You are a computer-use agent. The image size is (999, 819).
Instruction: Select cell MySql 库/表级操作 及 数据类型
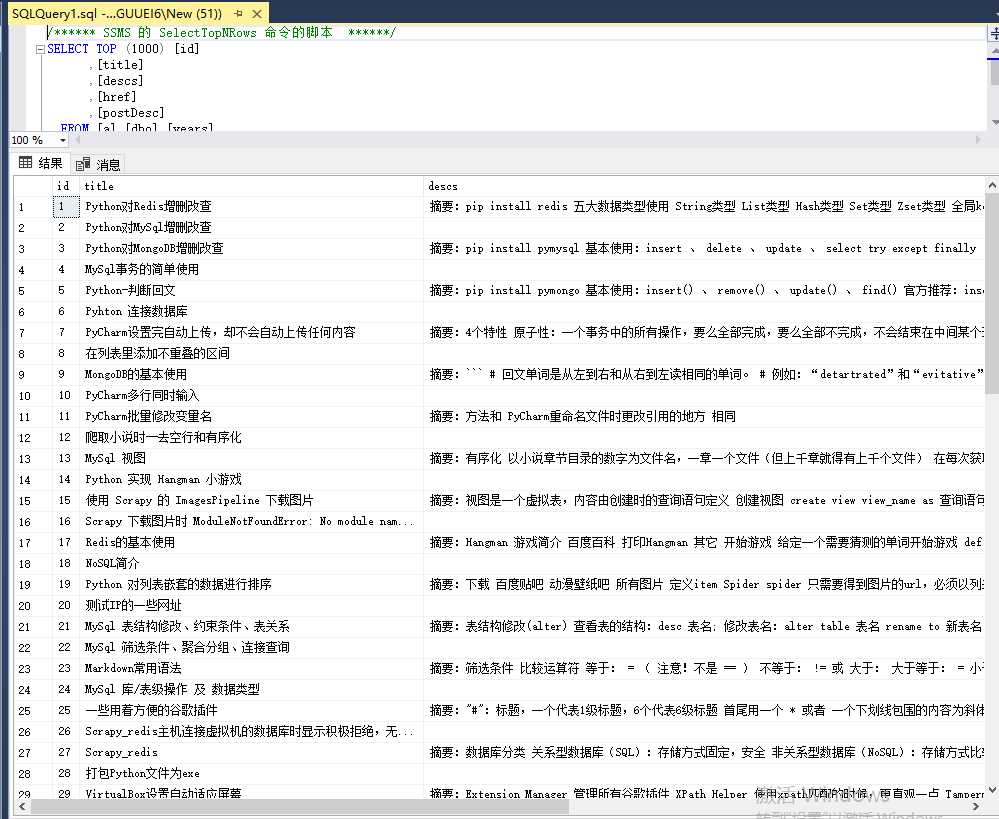coord(251,690)
